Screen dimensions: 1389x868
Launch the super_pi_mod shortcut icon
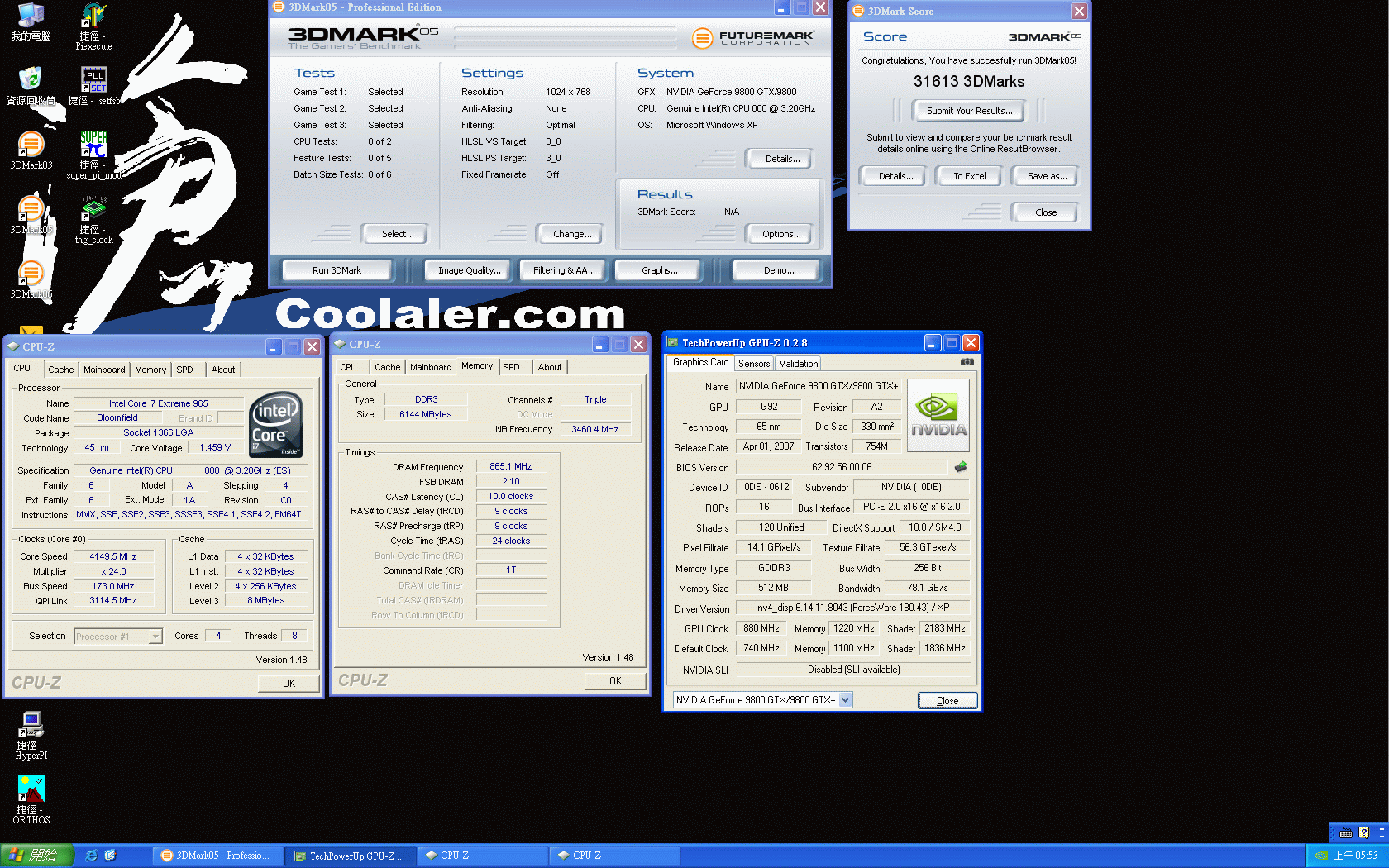coord(93,155)
